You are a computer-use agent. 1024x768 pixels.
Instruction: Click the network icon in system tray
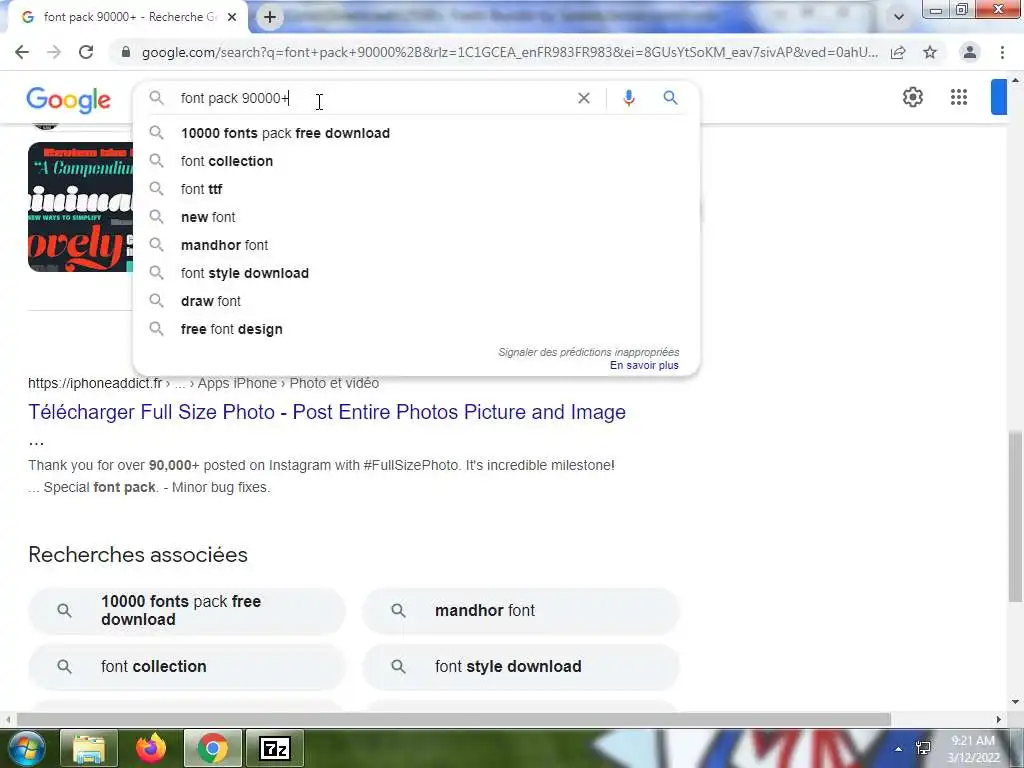[923, 749]
